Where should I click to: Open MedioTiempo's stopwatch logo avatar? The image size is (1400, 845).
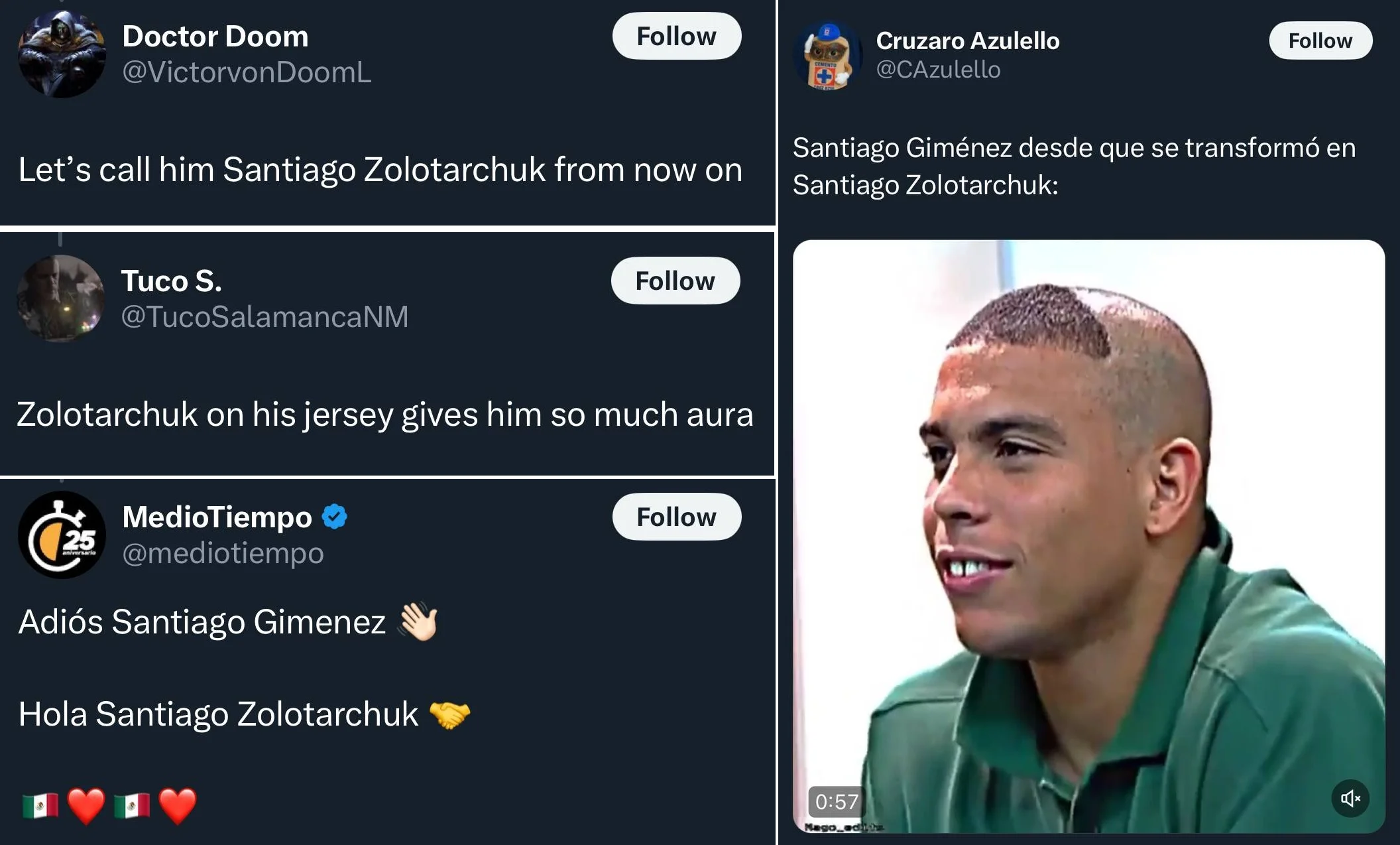tap(62, 535)
